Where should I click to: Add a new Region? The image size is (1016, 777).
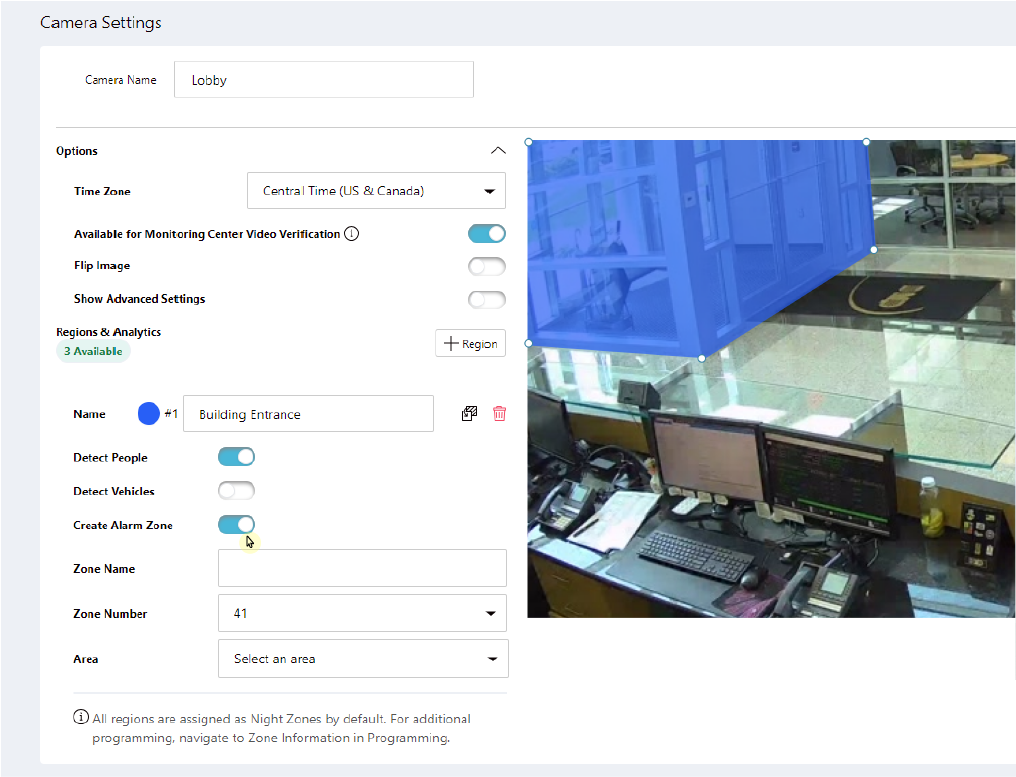click(x=470, y=343)
